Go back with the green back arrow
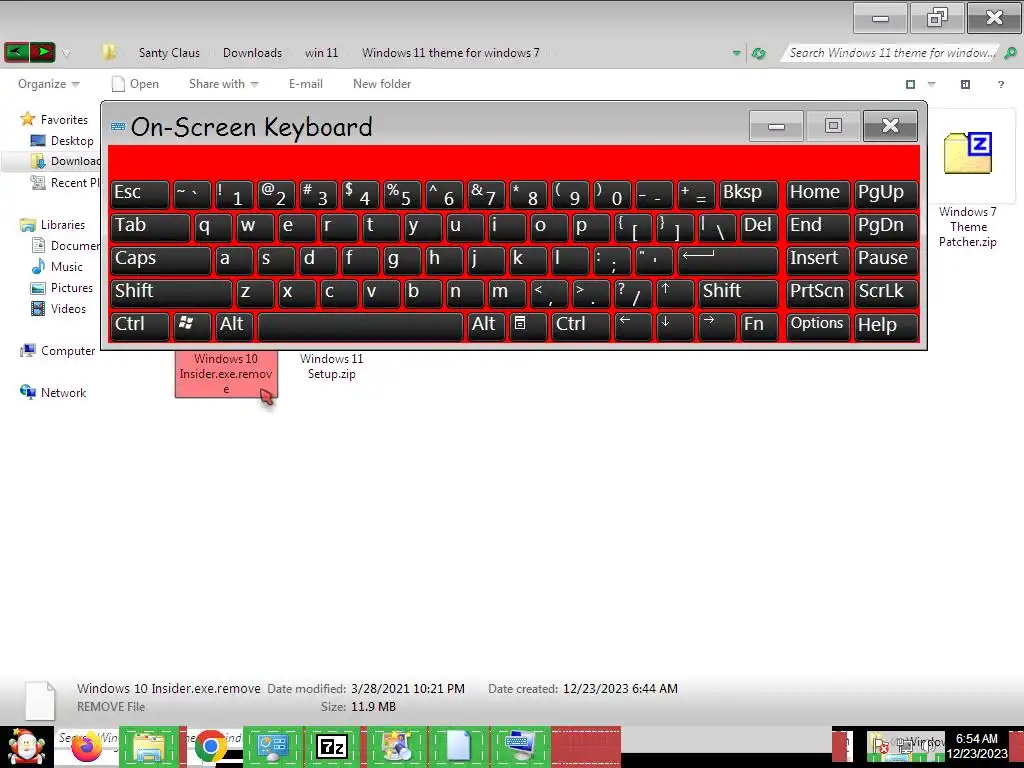1024x768 pixels. point(16,52)
